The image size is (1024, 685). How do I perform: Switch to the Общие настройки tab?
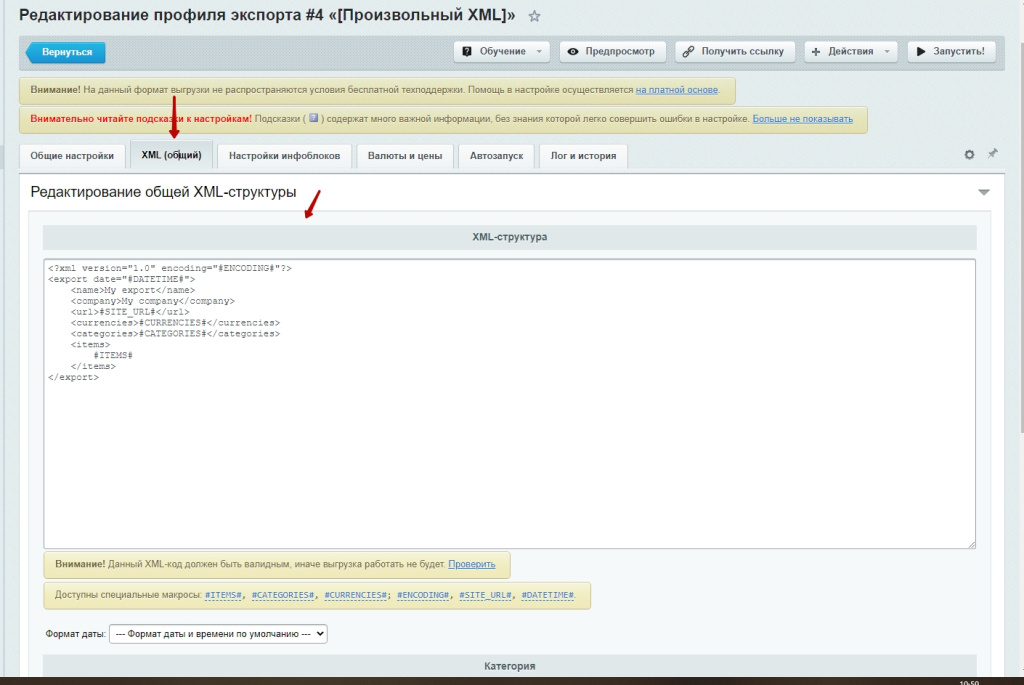pos(72,156)
